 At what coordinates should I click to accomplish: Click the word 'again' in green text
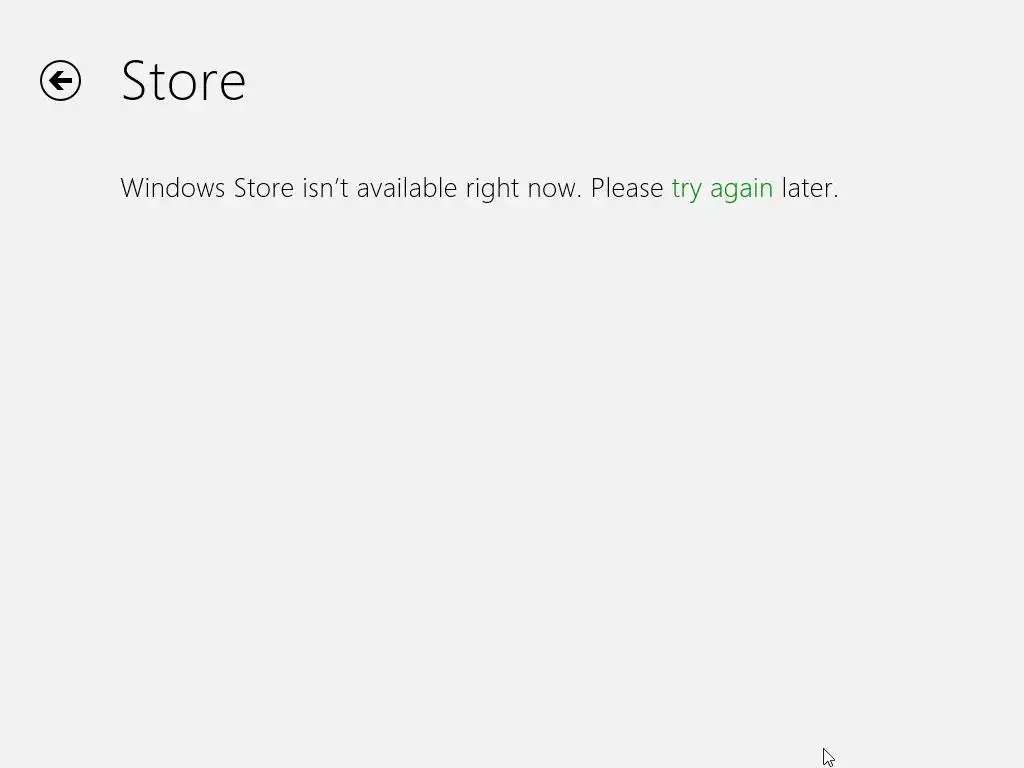coord(742,189)
